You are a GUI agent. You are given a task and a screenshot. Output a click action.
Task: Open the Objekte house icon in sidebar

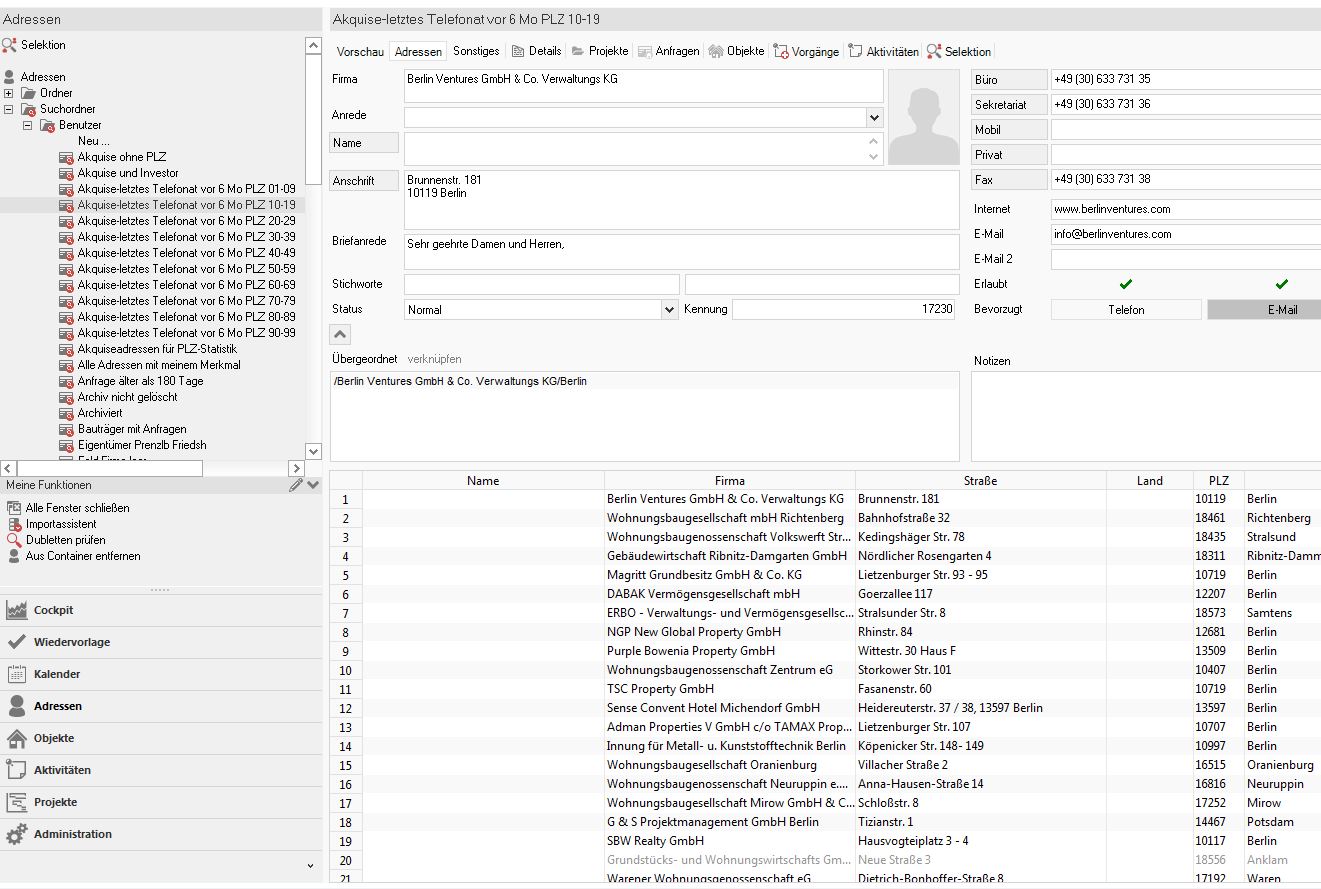pos(16,738)
